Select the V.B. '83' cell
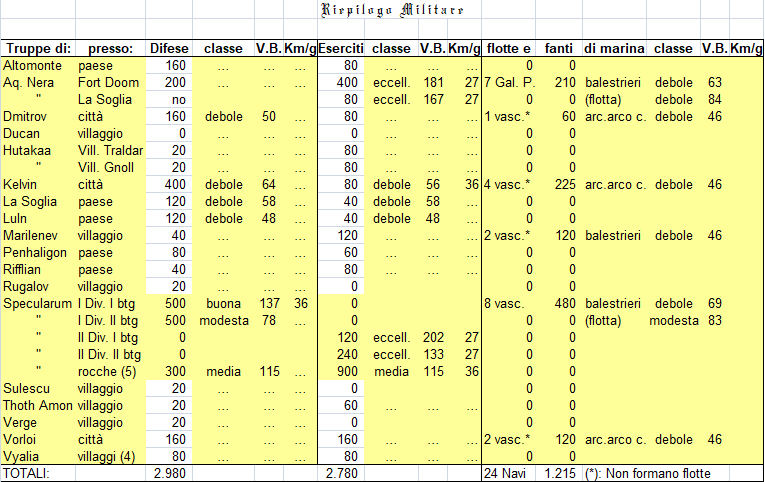This screenshot has width=765, height=482. click(715, 321)
